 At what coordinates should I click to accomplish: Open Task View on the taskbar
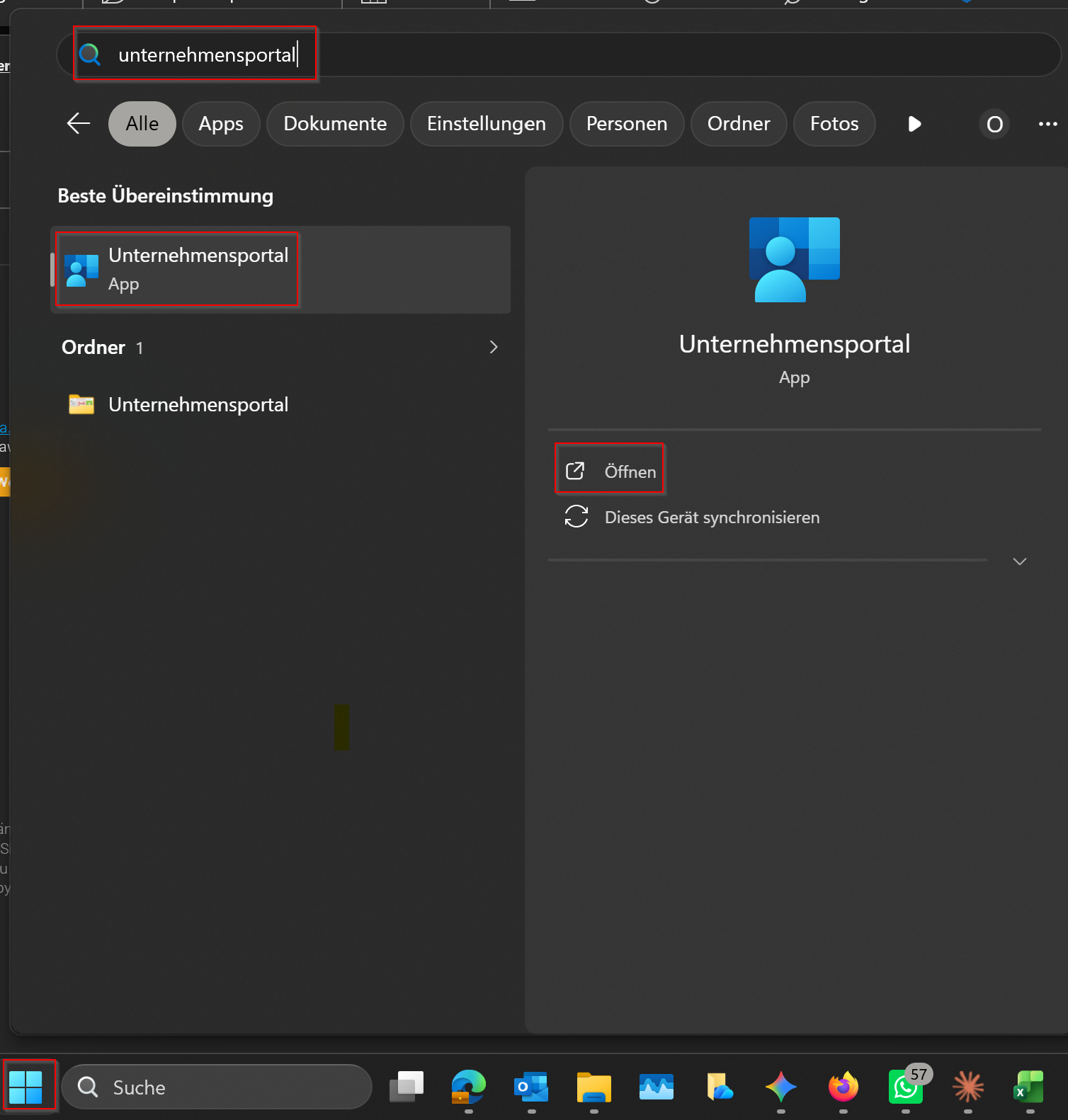coord(407,1087)
